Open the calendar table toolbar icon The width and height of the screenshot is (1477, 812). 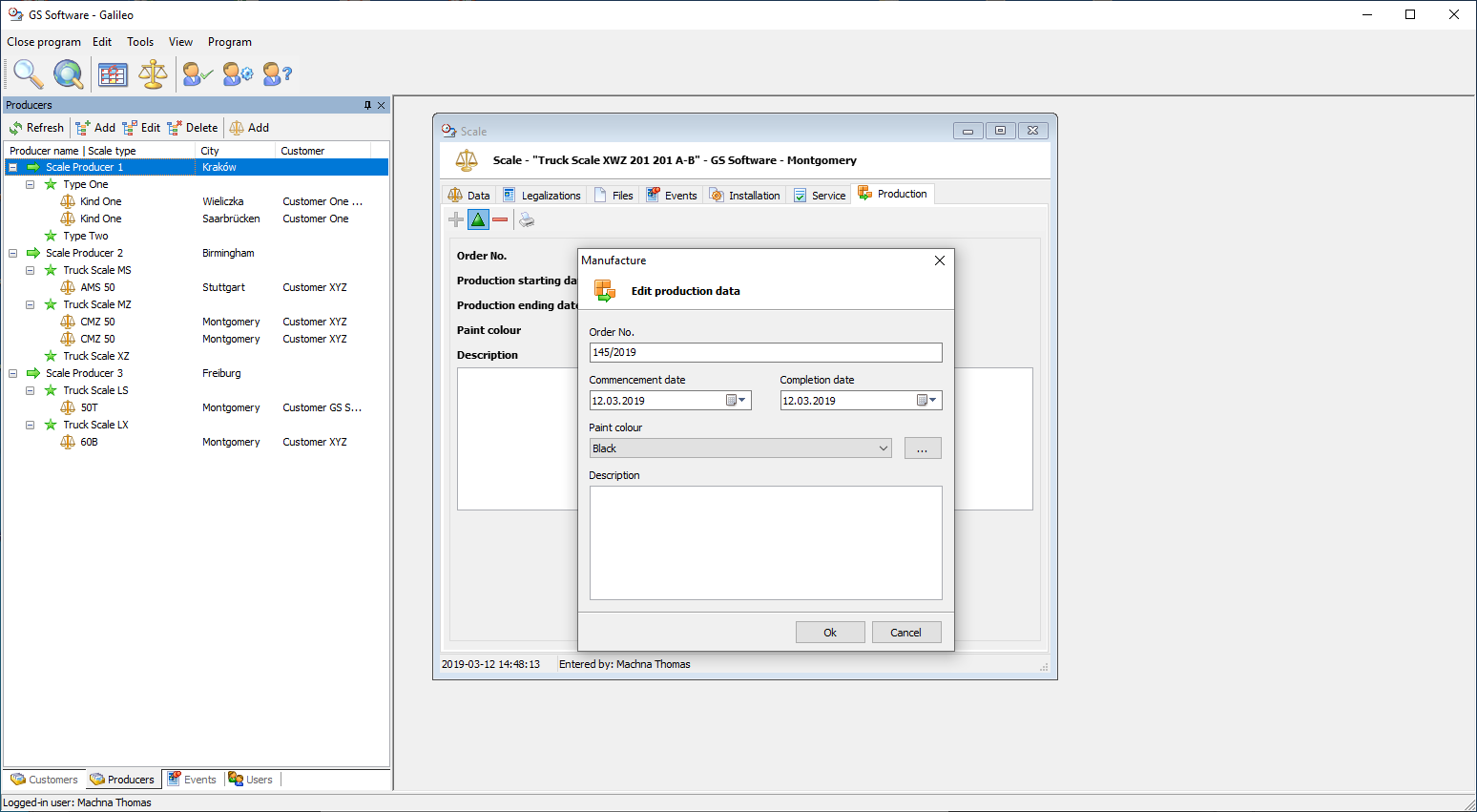[113, 73]
